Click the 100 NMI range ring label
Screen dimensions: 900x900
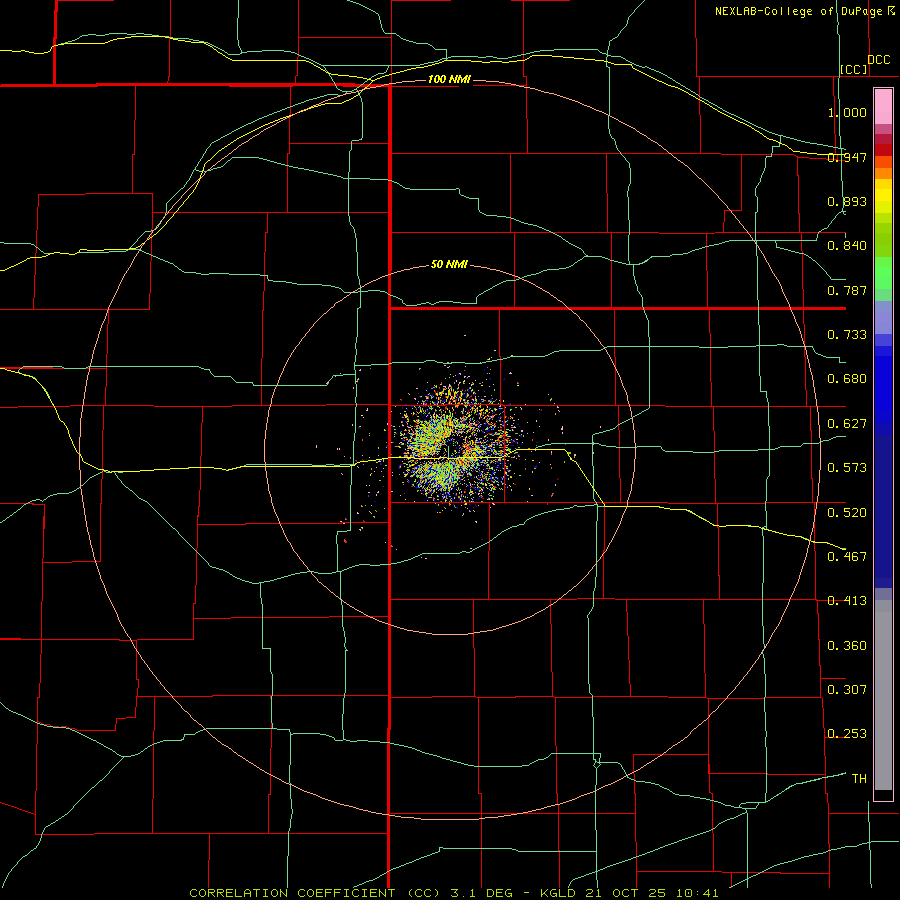(449, 79)
